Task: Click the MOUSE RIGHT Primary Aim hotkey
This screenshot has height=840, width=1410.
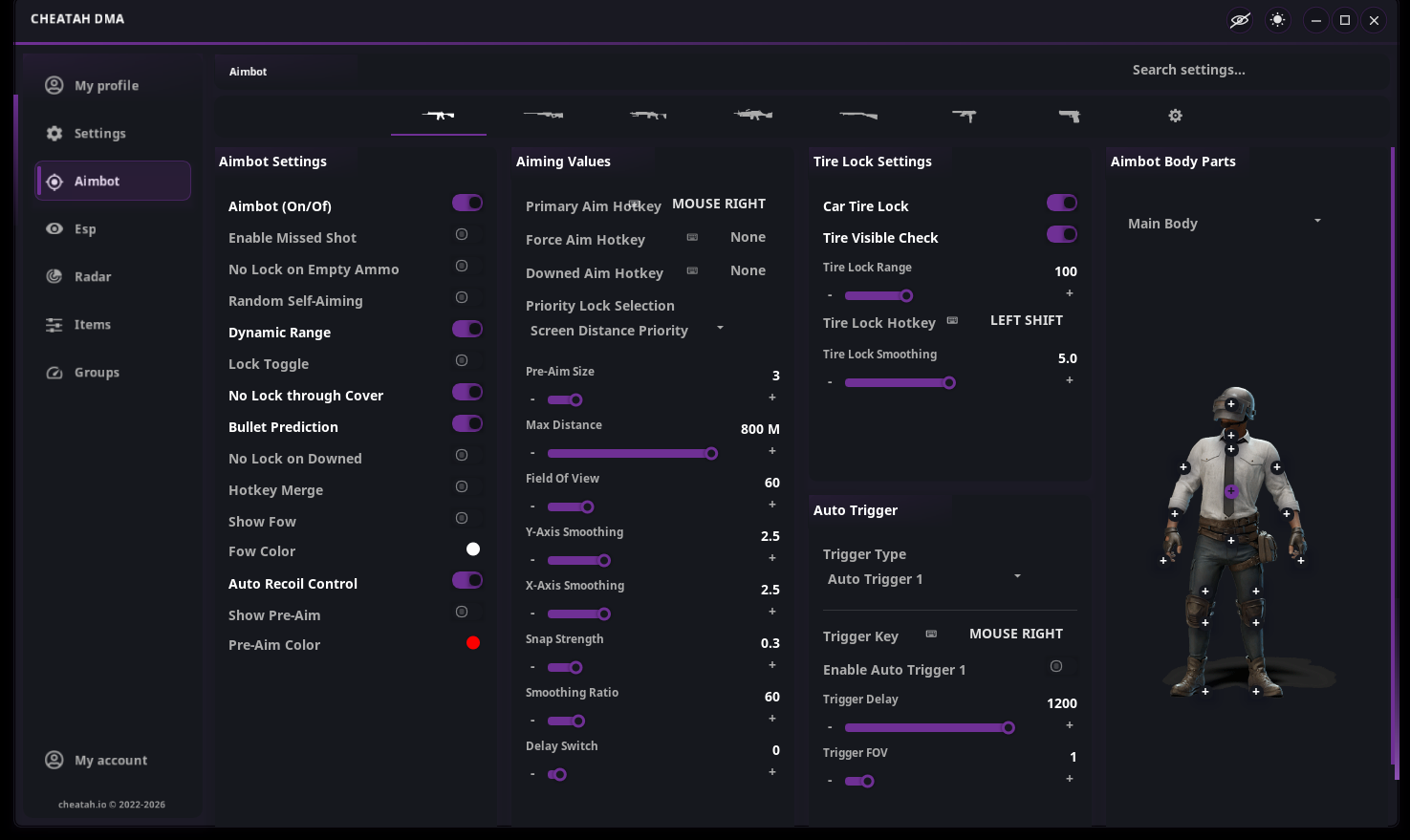Action: click(719, 204)
